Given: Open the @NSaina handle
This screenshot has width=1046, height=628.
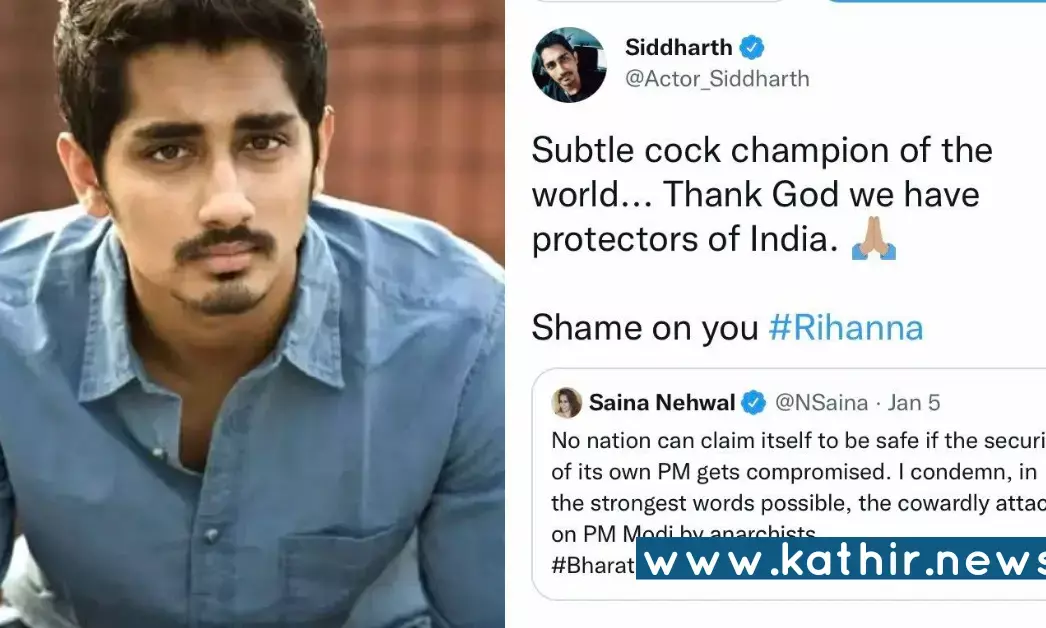Looking at the screenshot, I should [x=821, y=403].
